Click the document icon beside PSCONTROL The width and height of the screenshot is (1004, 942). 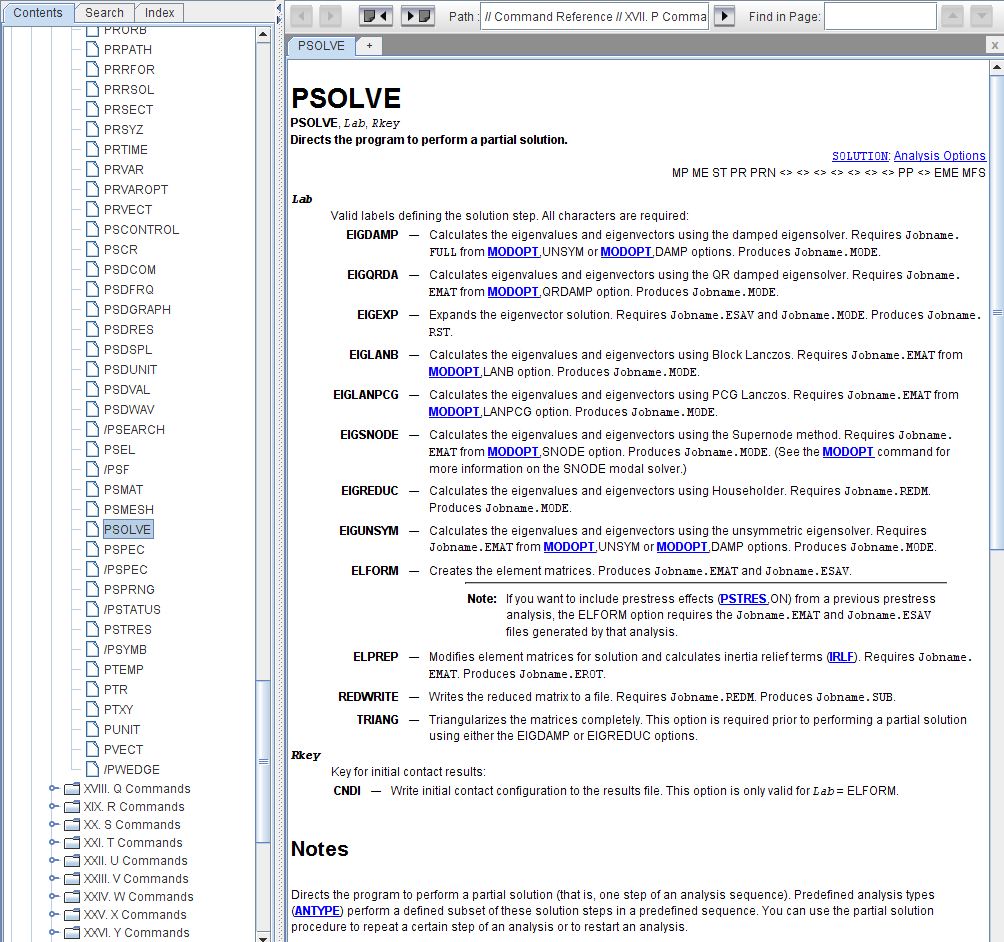93,229
